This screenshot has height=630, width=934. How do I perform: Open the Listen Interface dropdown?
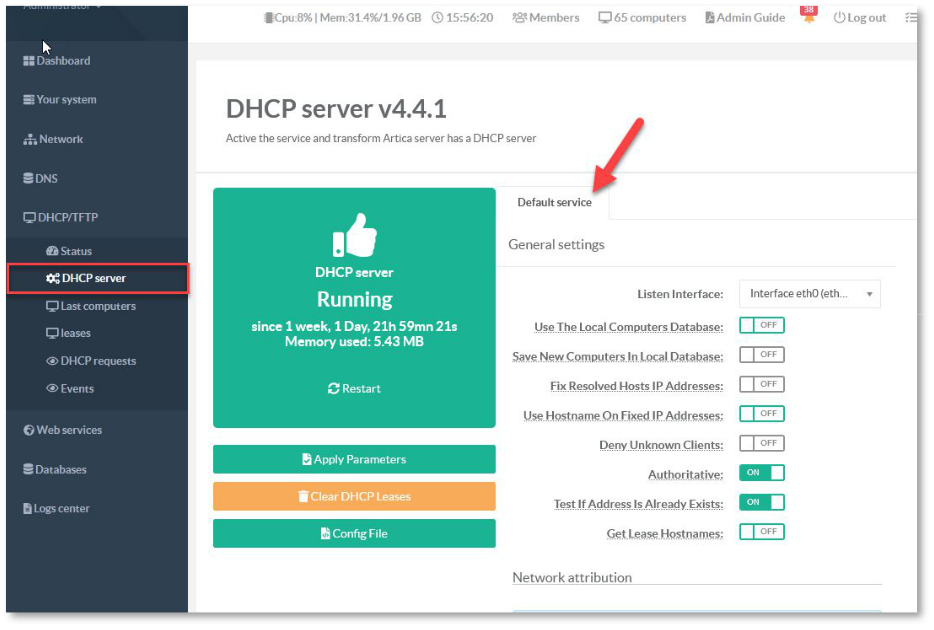[809, 294]
